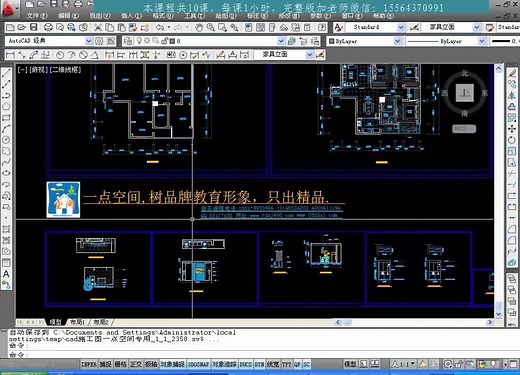This screenshot has height=375, width=520.
Task: Expand the ByLayer linetype dropdown
Action: point(481,41)
